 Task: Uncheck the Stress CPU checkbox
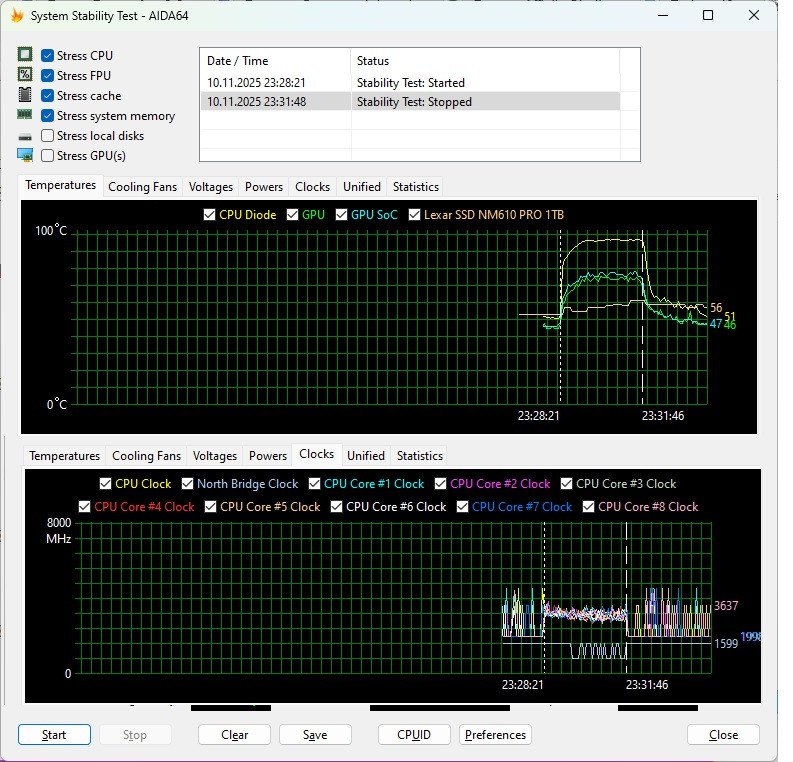(48, 56)
